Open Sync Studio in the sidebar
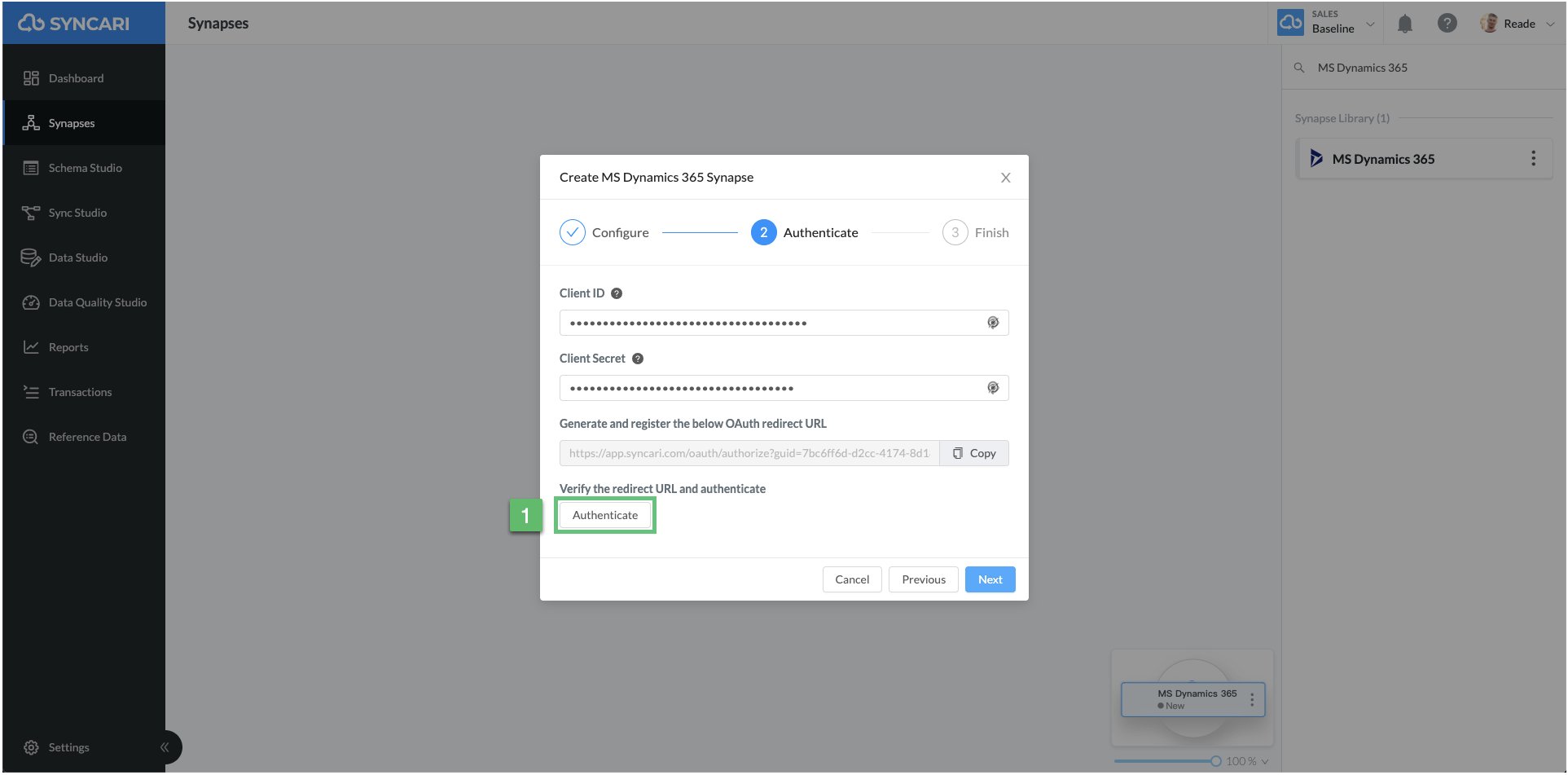Viewport: 1568px width, 775px height. (77, 213)
